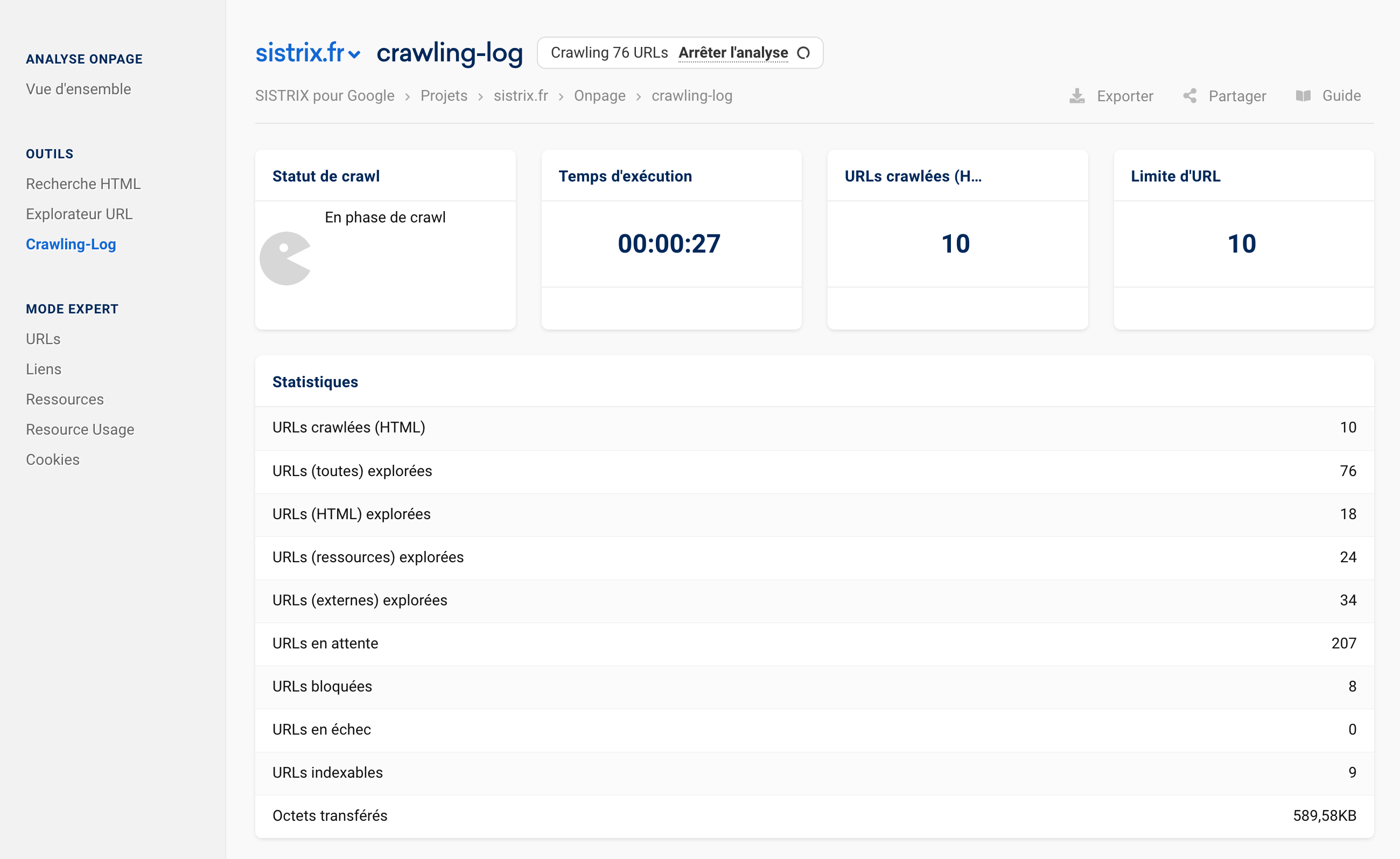Click the URLs crawlées (HTML) row
This screenshot has width=1400, height=859.
click(x=814, y=428)
